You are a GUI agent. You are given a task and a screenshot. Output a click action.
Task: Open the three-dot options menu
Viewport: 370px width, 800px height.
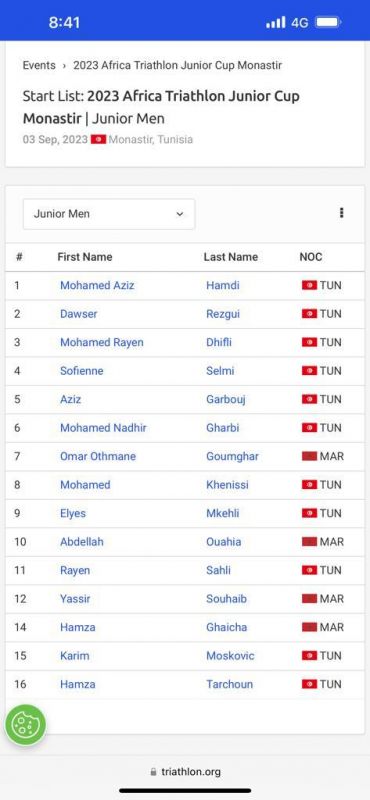341,213
